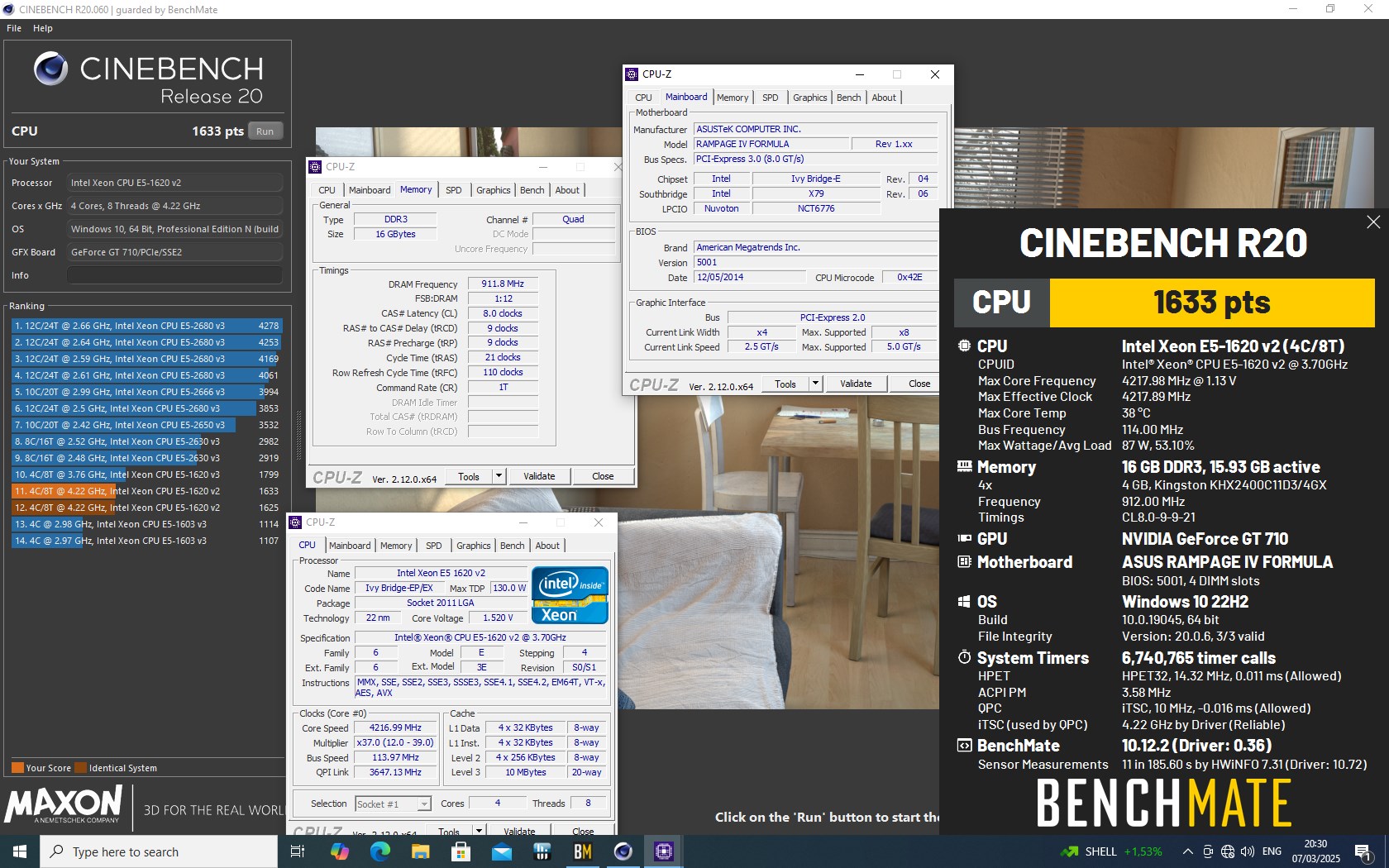Show hidden tray icons with the chevron
Image resolution: width=1389 pixels, height=868 pixels.
1187,851
